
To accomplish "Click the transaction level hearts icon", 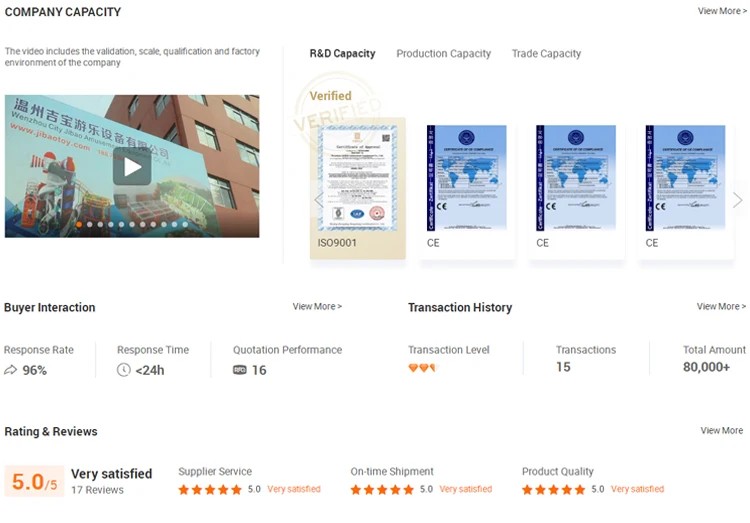I will click(422, 367).
